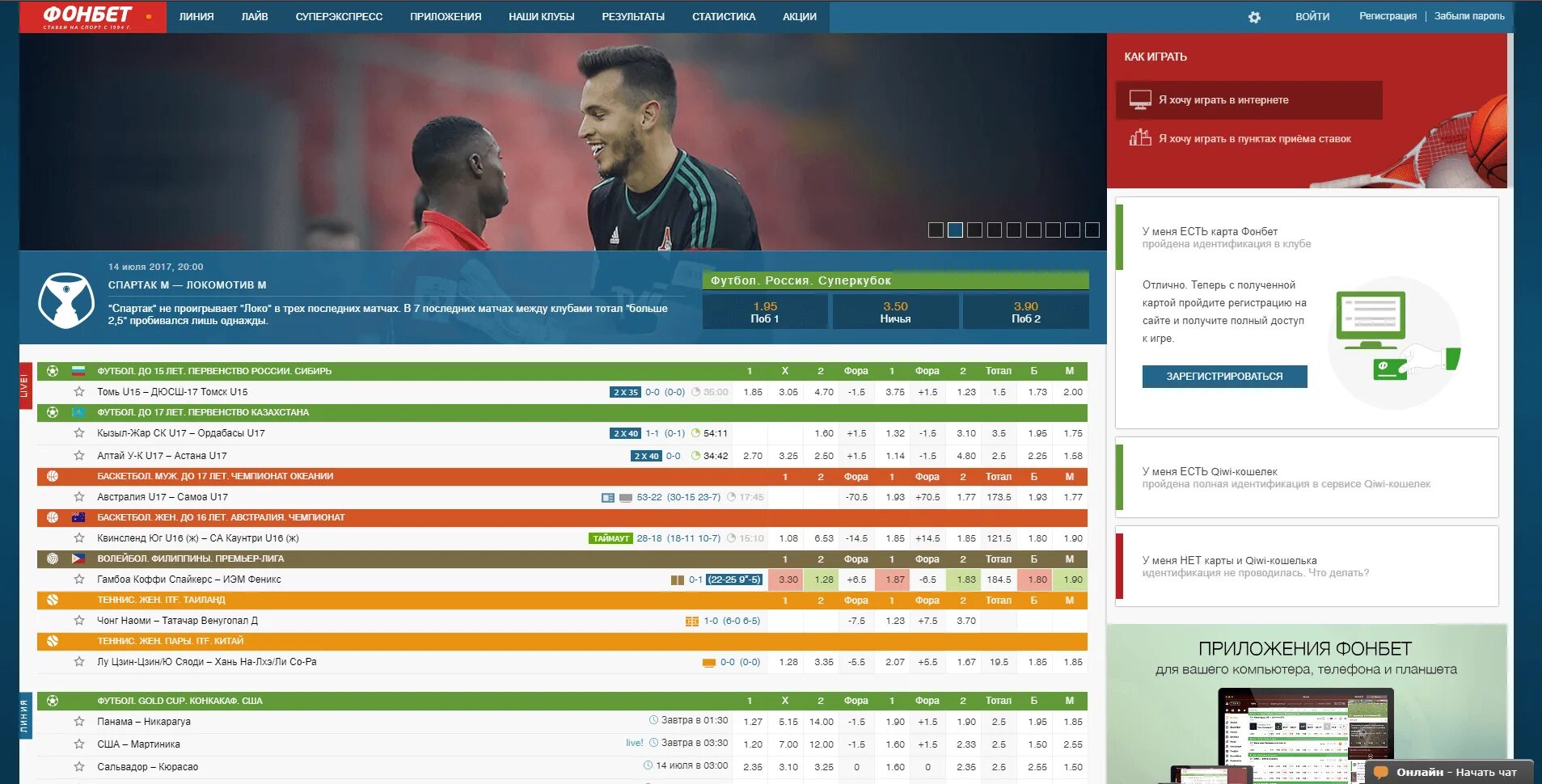
Task: Open the ПРИЛОЖЕНИЯ menu
Action: [446, 16]
